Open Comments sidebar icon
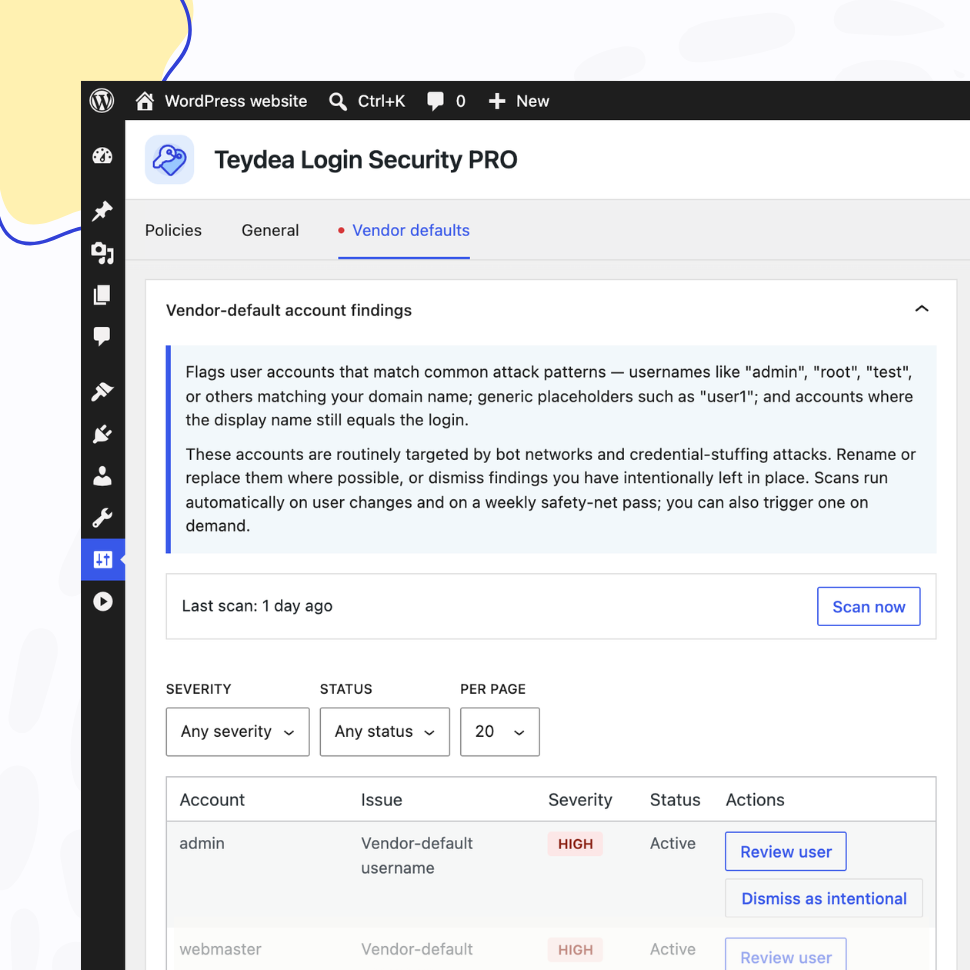This screenshot has width=970, height=970. click(x=103, y=337)
